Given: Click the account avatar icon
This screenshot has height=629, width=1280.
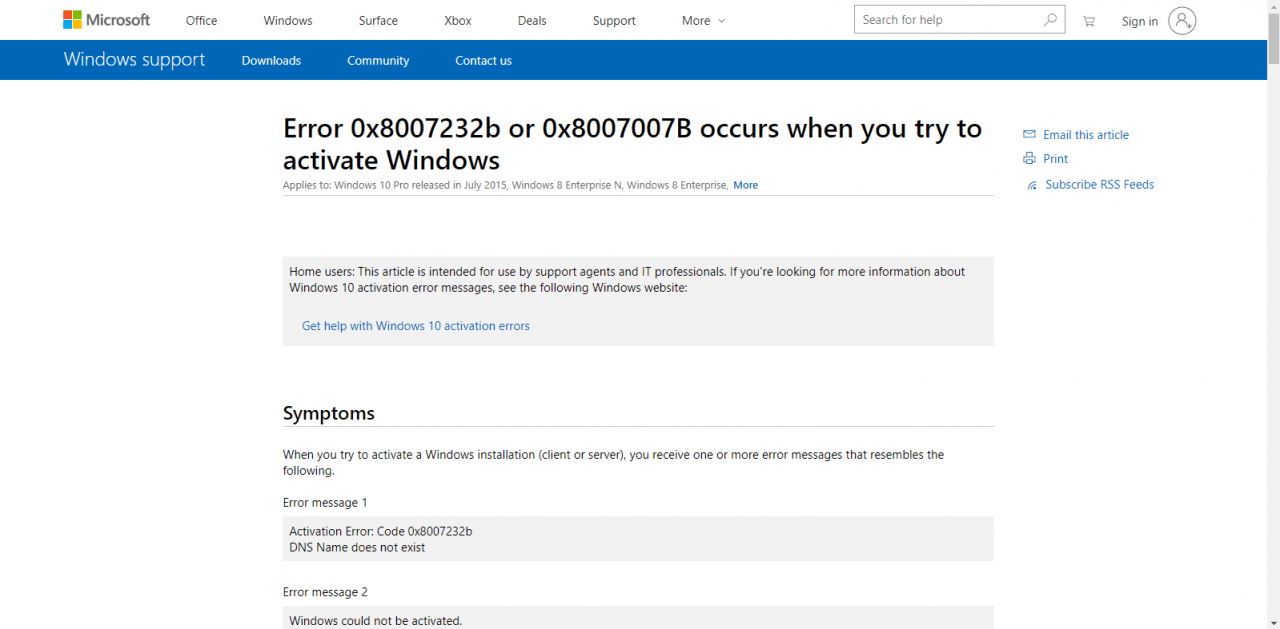Looking at the screenshot, I should point(1182,20).
